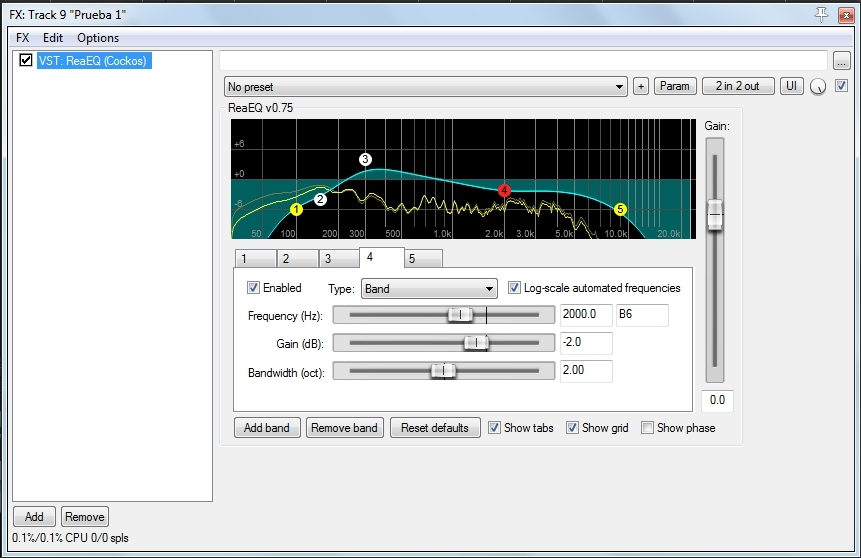Screen dimensions: 861x558
Task: Switch to band tab 5
Action: 424,259
